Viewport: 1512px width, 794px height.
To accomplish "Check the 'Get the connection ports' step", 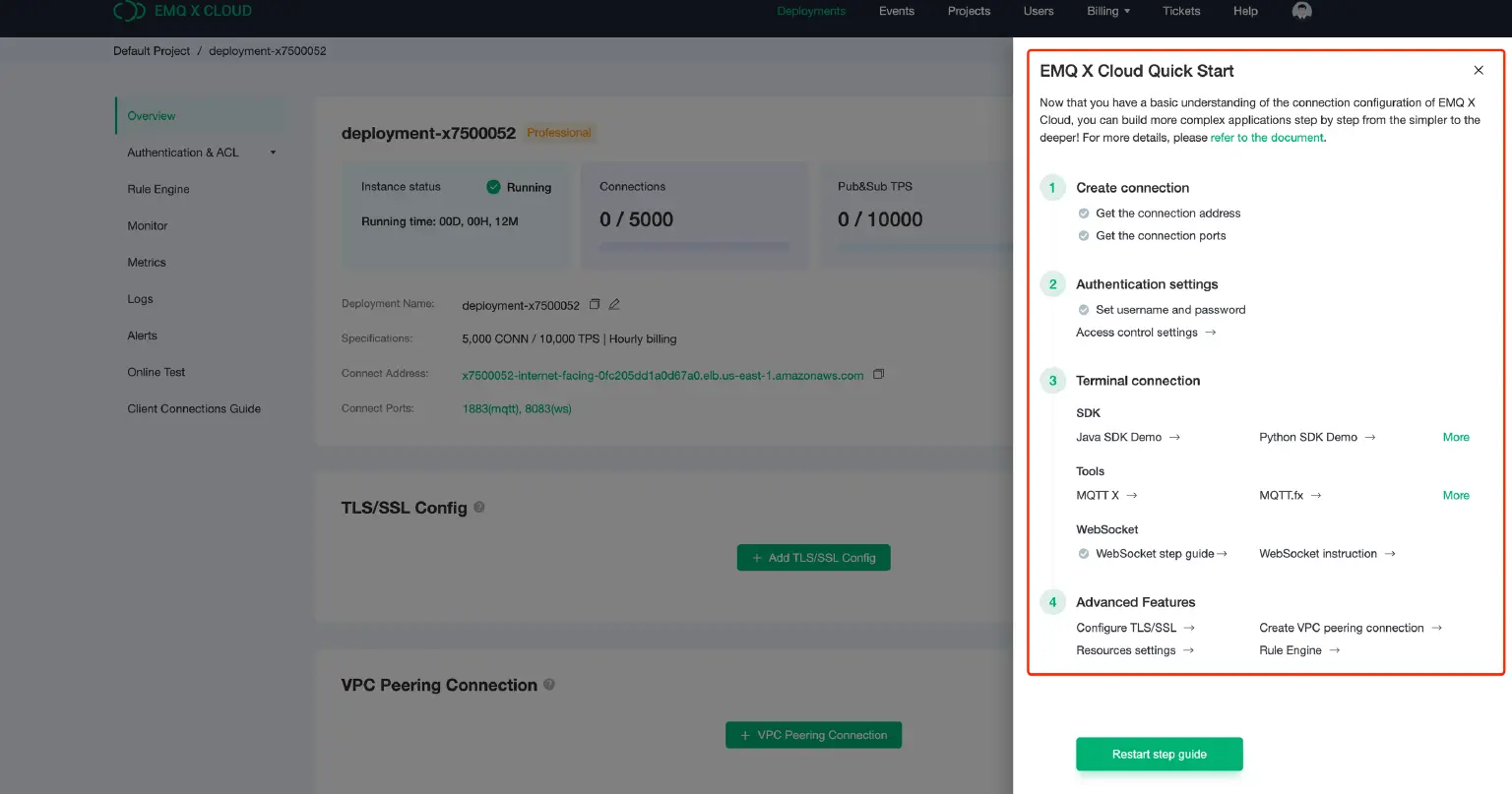I will pyautogui.click(x=1084, y=236).
